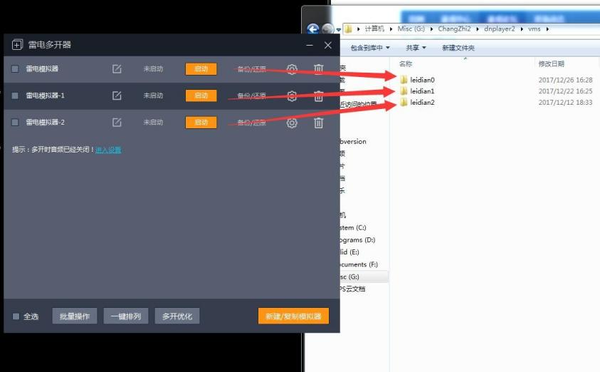Expand the breadcrumb arrow after vms
600x372 pixels.
548,29
